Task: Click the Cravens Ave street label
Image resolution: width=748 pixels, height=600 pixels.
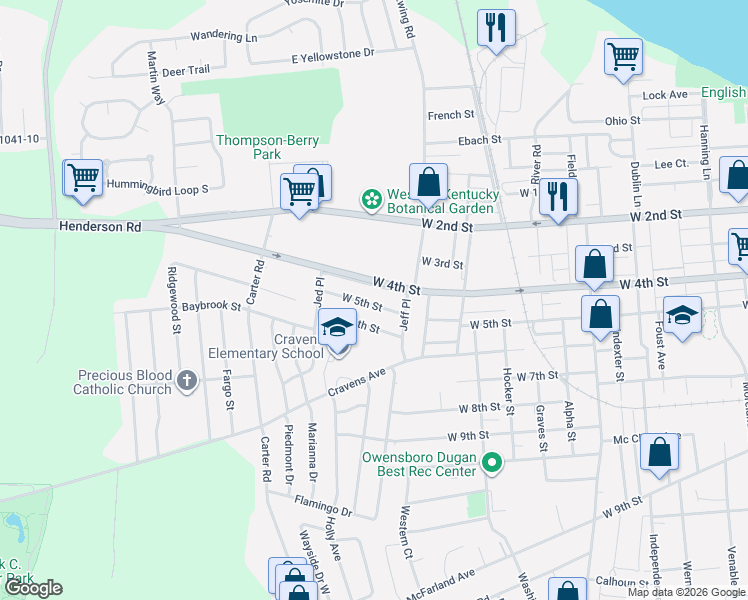Action: click(356, 382)
